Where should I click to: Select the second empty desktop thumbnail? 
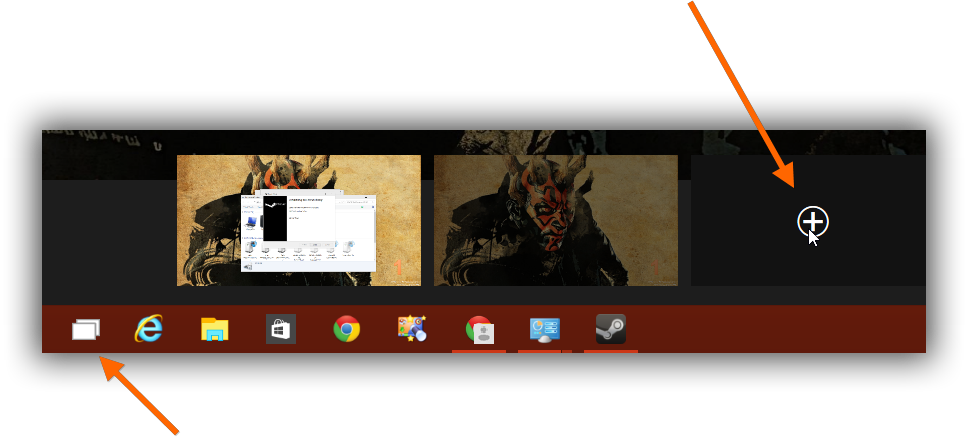(556, 221)
